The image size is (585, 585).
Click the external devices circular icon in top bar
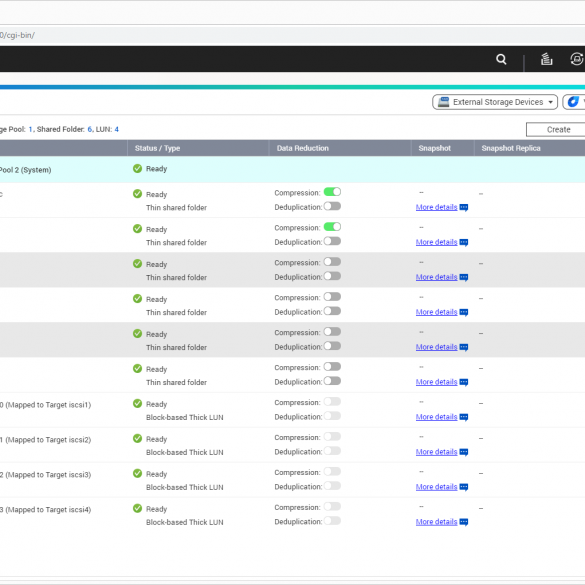(x=577, y=59)
